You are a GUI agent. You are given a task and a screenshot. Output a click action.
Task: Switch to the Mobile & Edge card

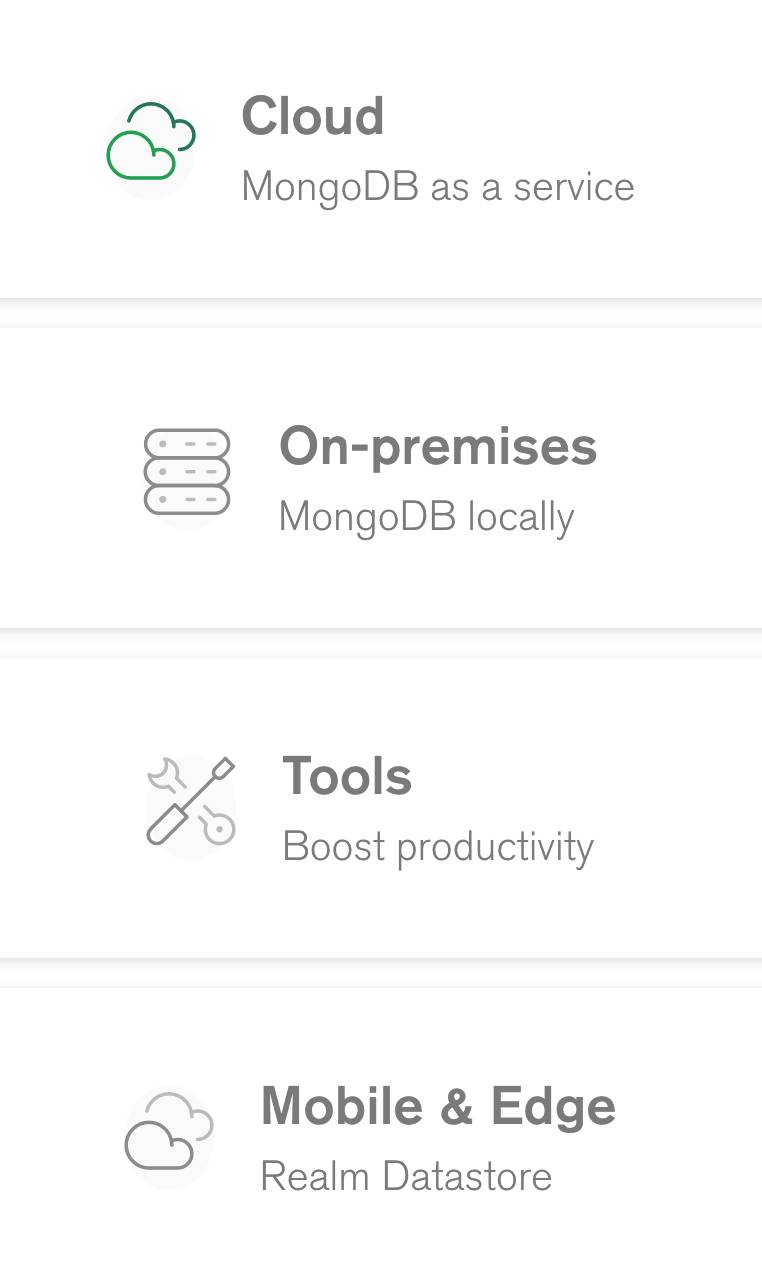tap(381, 1137)
